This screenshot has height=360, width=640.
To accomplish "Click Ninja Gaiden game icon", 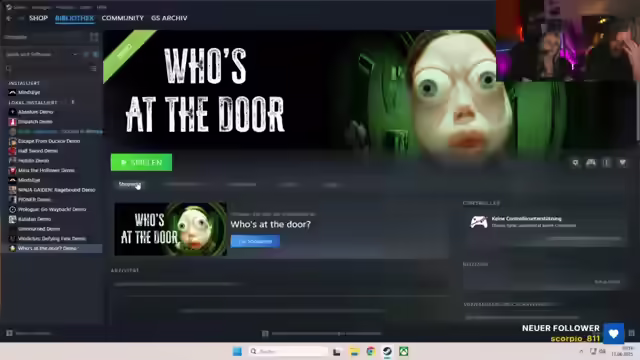I will pos(13,190).
